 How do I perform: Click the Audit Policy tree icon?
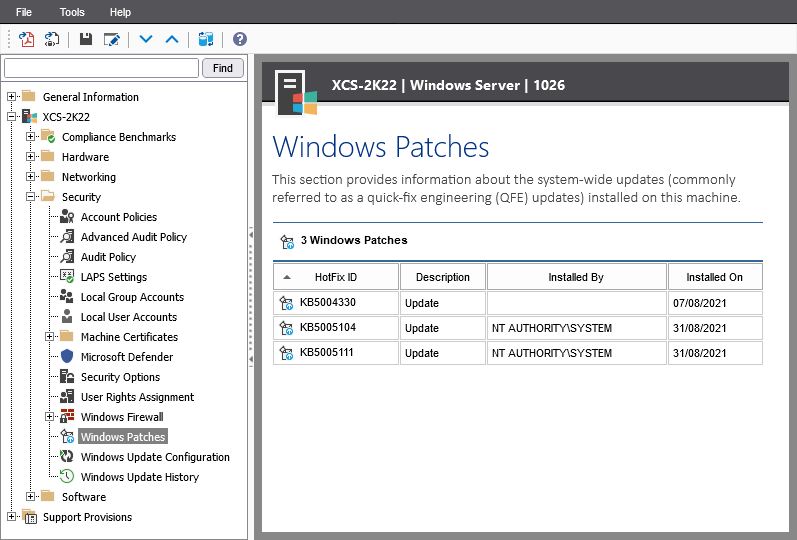[x=67, y=257]
